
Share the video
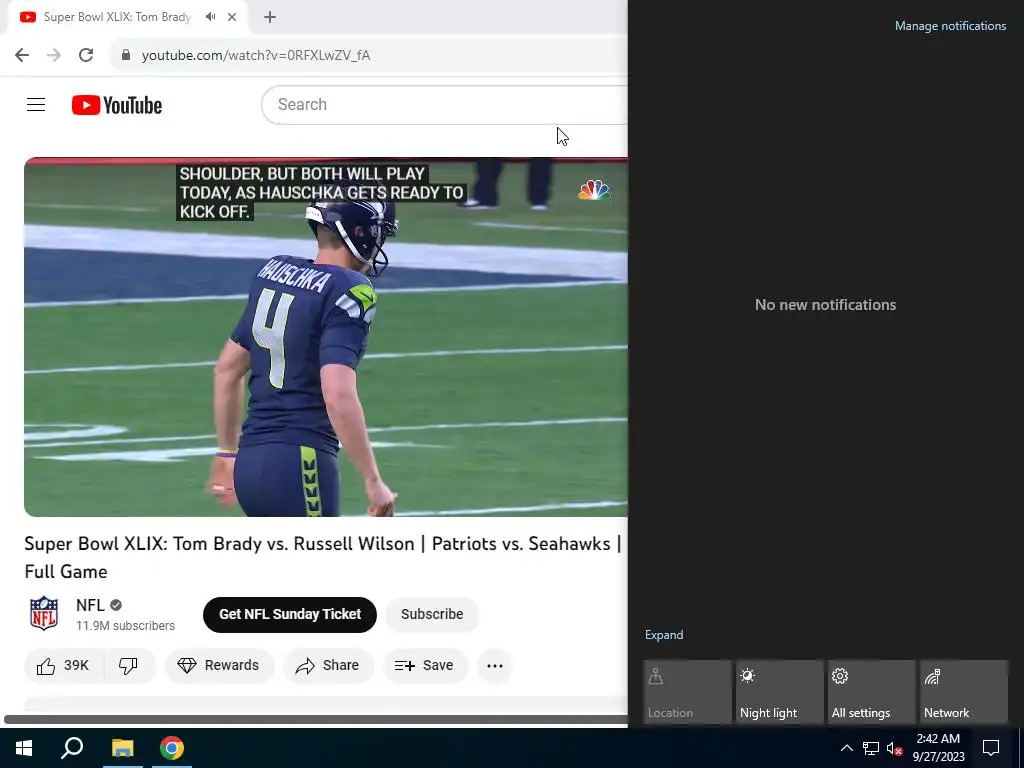click(x=328, y=665)
